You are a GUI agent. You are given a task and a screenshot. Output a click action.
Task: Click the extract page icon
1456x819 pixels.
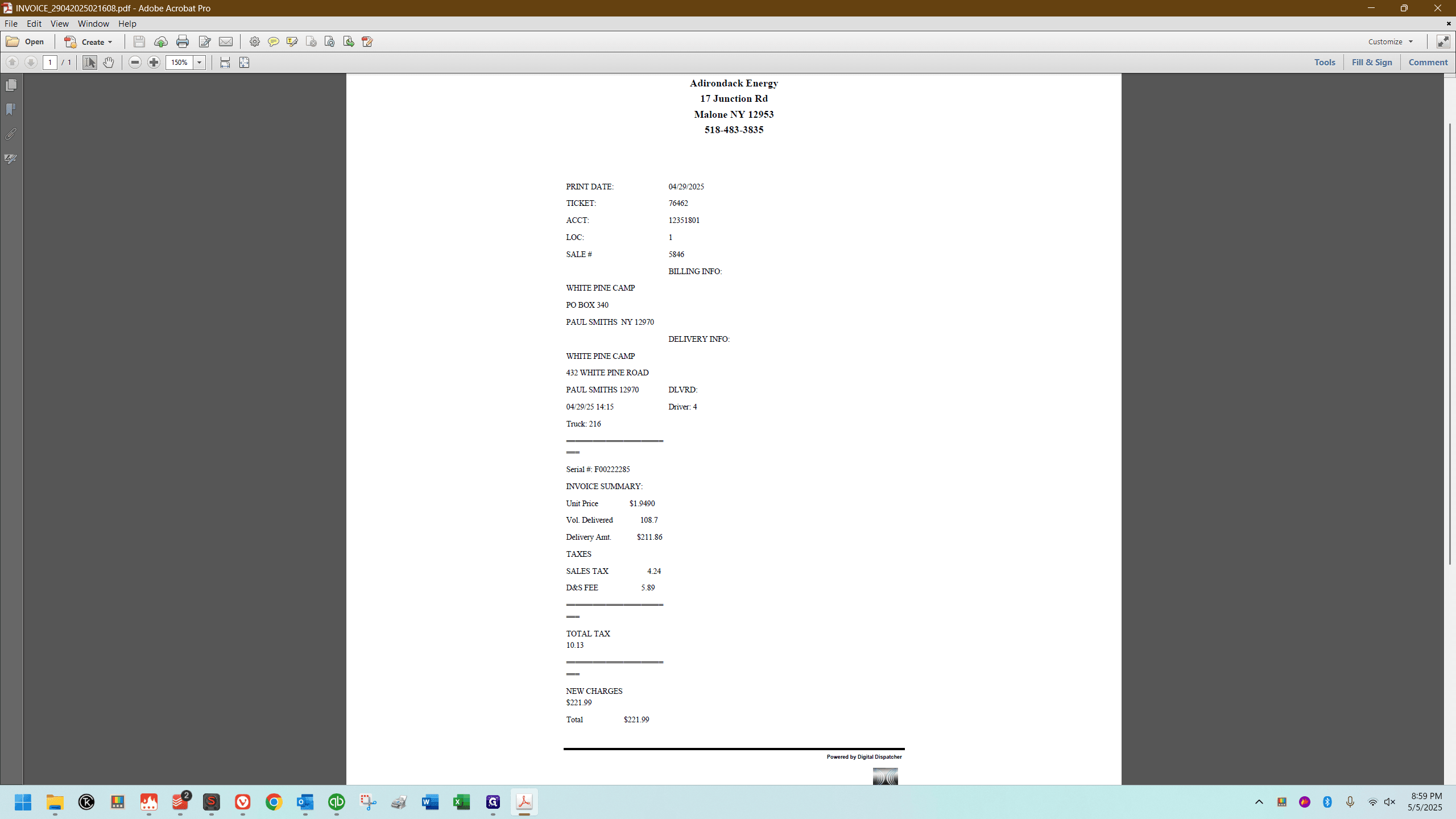click(x=349, y=42)
